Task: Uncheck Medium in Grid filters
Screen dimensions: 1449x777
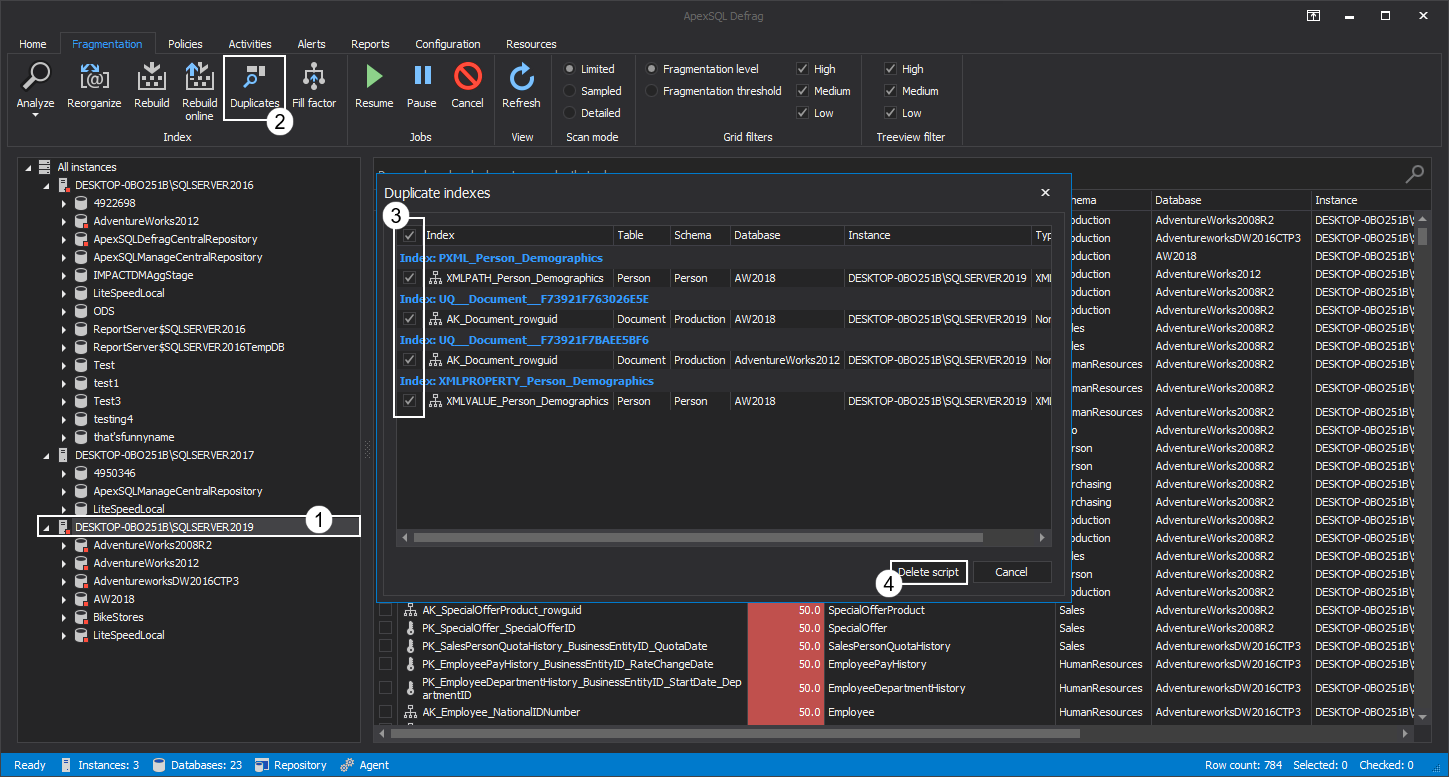Action: (801, 90)
